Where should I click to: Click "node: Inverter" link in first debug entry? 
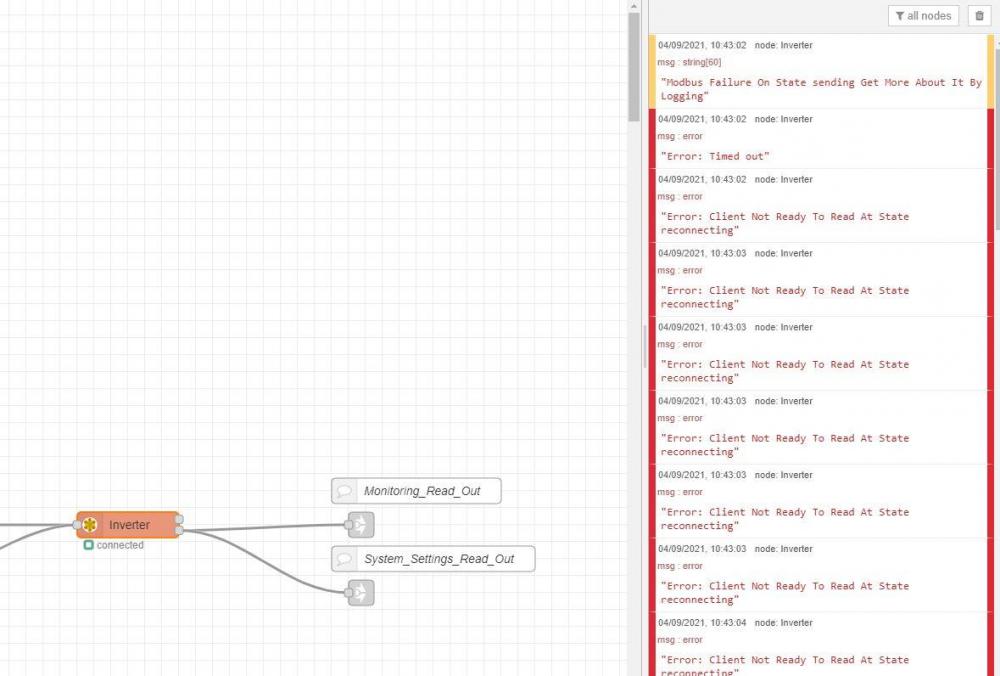(784, 45)
